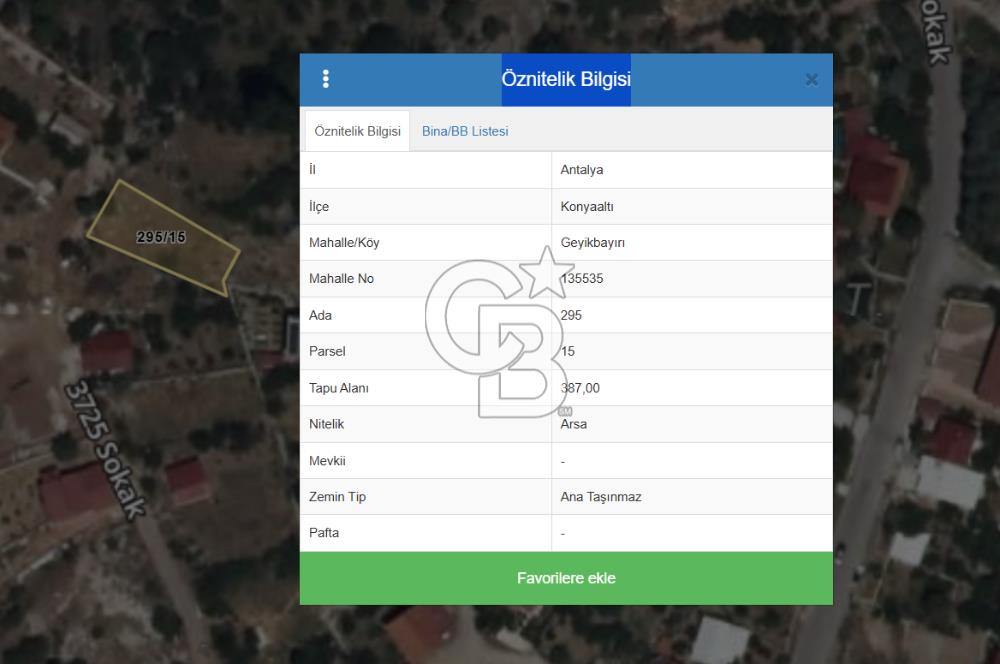
Task: Open the three-dot options menu
Action: [x=326, y=80]
